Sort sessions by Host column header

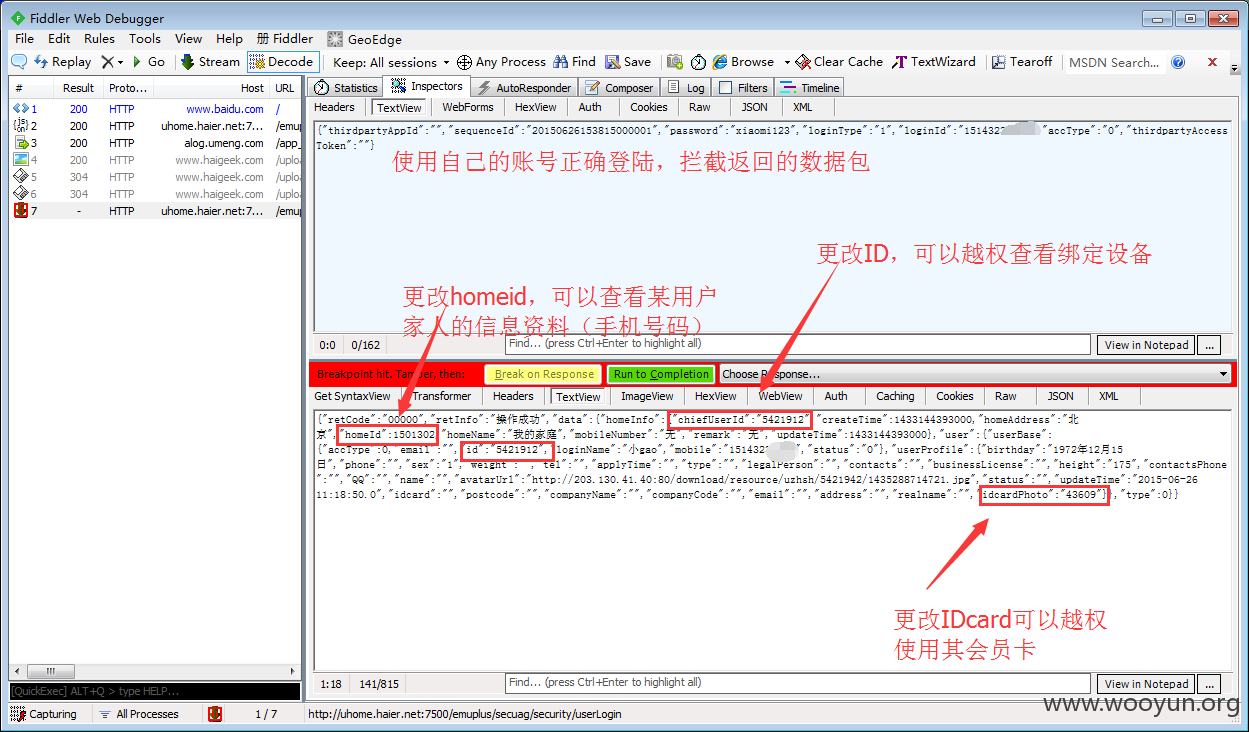212,88
